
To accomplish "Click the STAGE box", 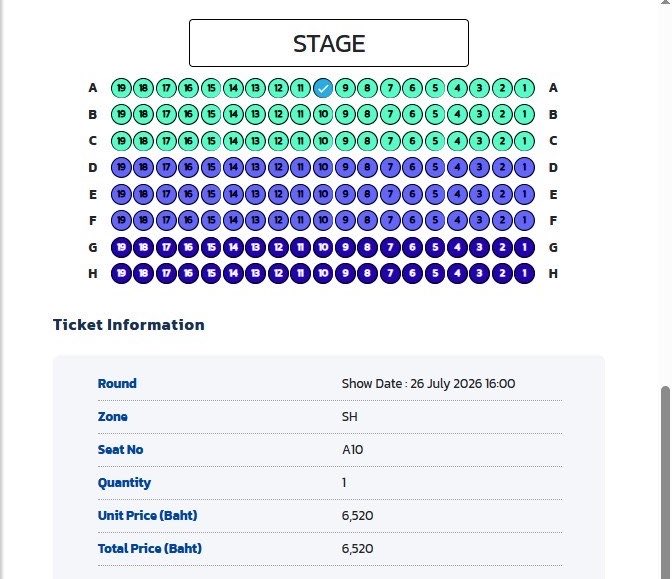I will [329, 43].
